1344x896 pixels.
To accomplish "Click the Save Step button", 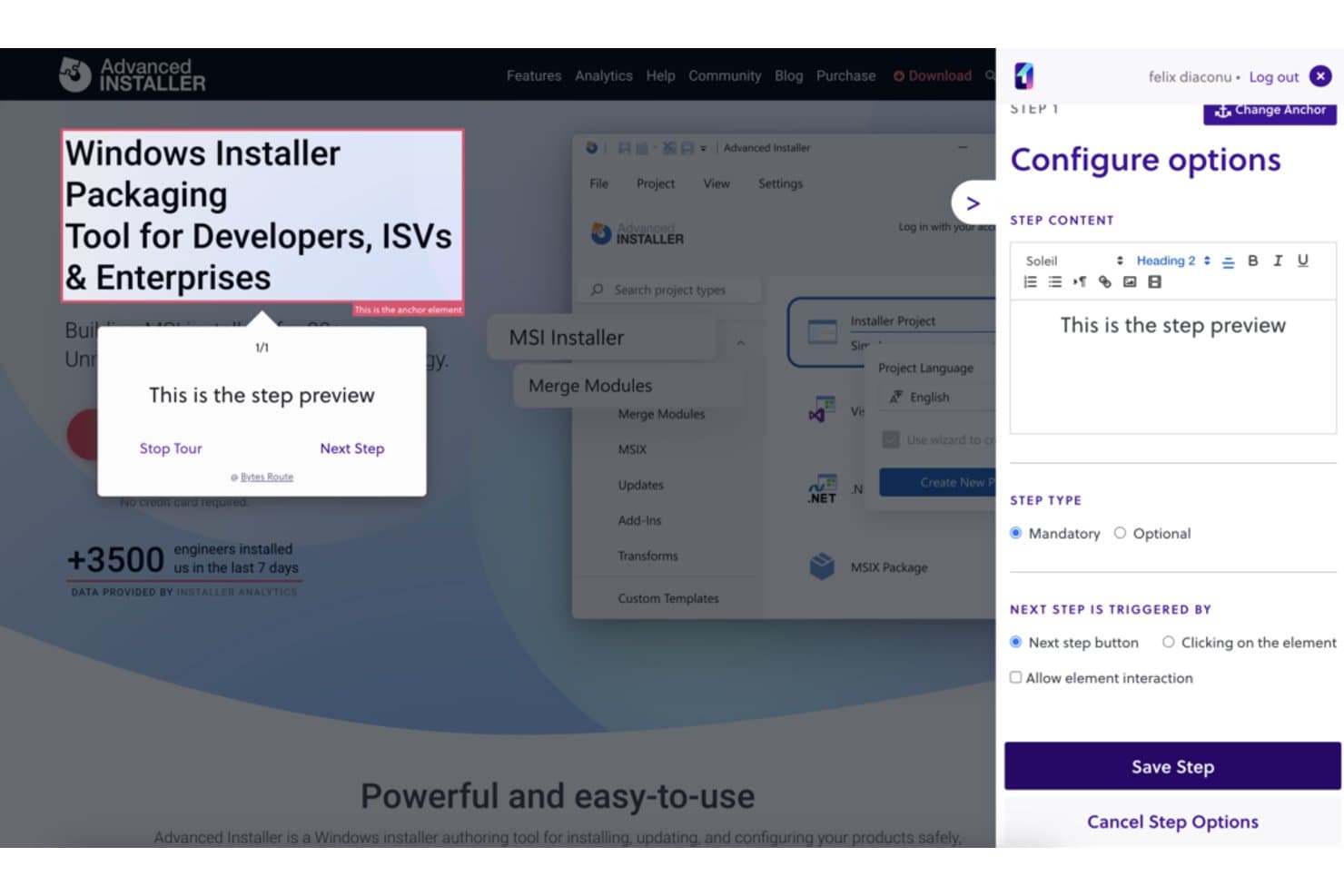I will pyautogui.click(x=1172, y=766).
